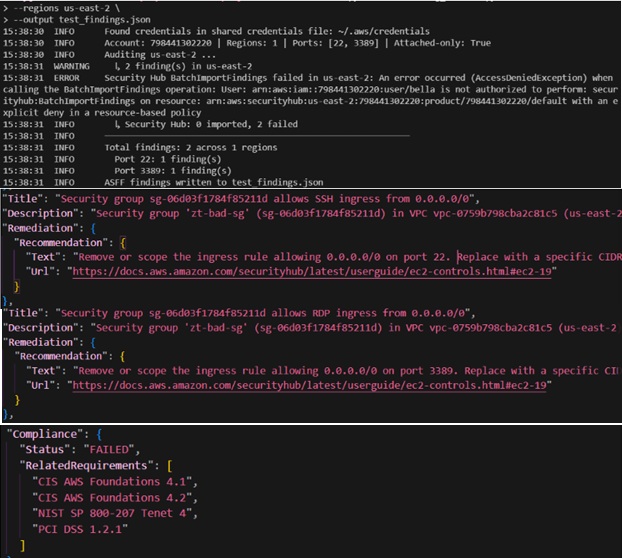Screen dimensions: 622x558
Task: Click the 'Attached-only: True' value
Action: pos(442,43)
